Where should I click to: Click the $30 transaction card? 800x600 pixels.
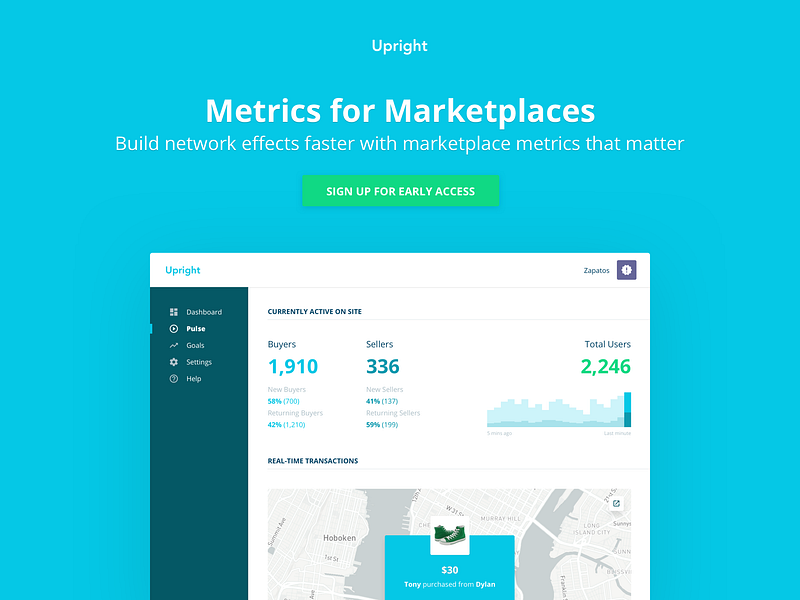coord(449,567)
